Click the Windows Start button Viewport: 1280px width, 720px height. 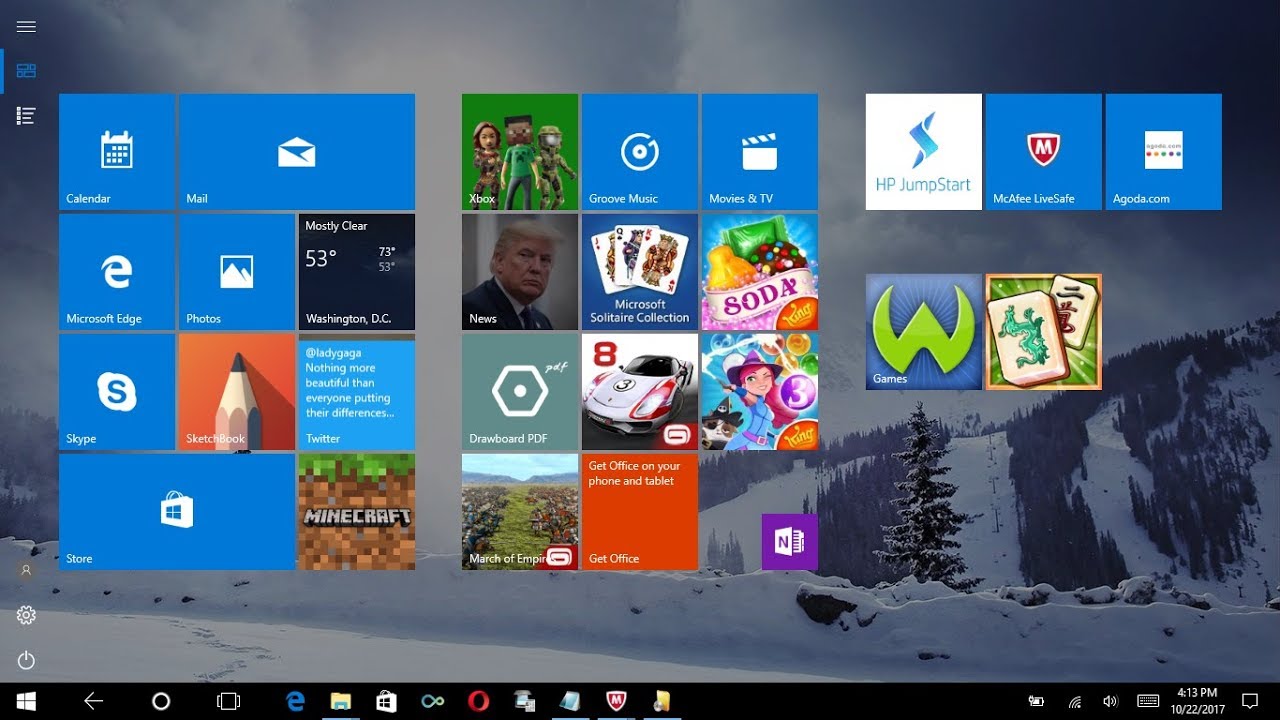pos(26,701)
